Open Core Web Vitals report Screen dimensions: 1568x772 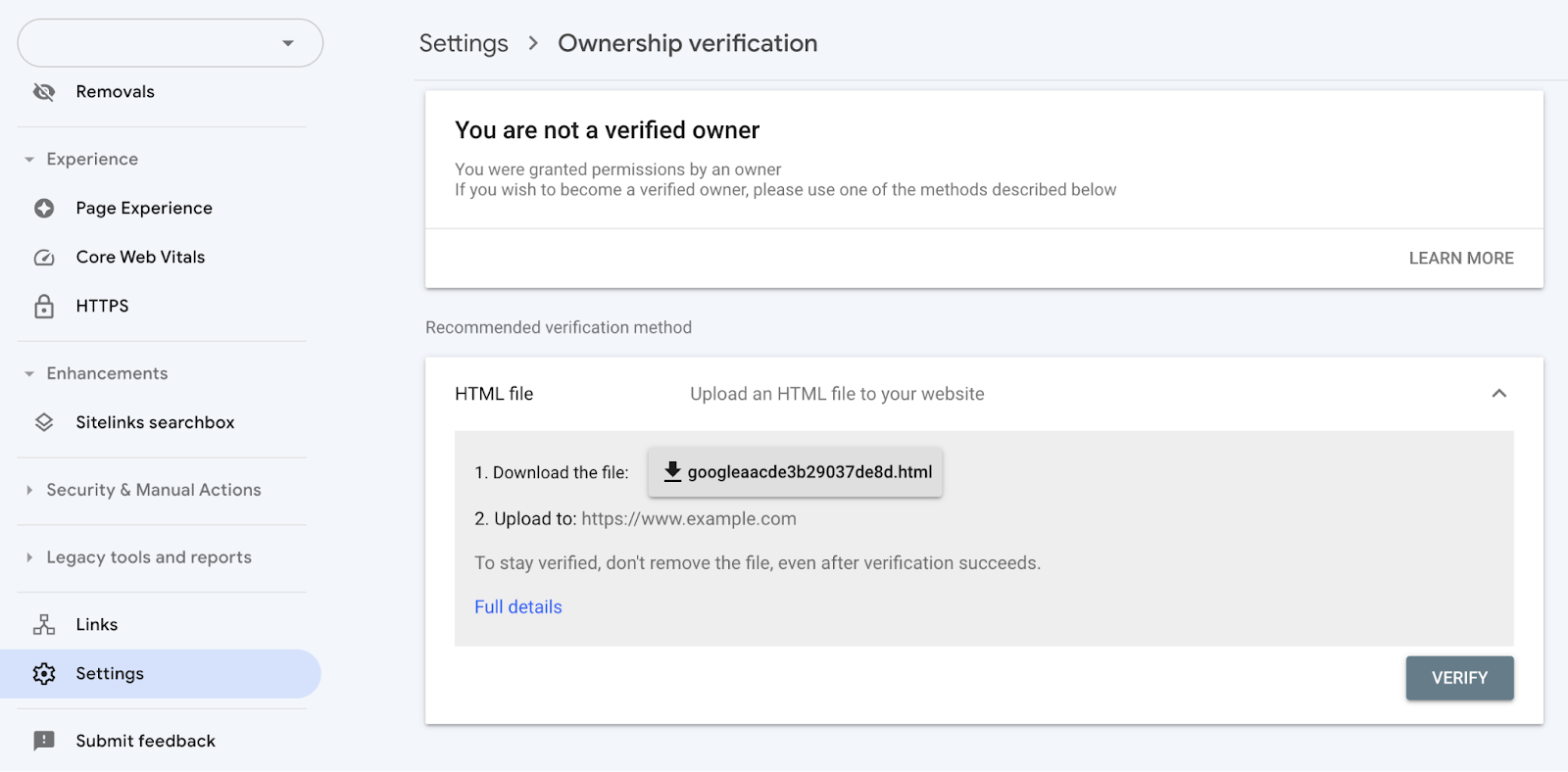[x=140, y=258]
